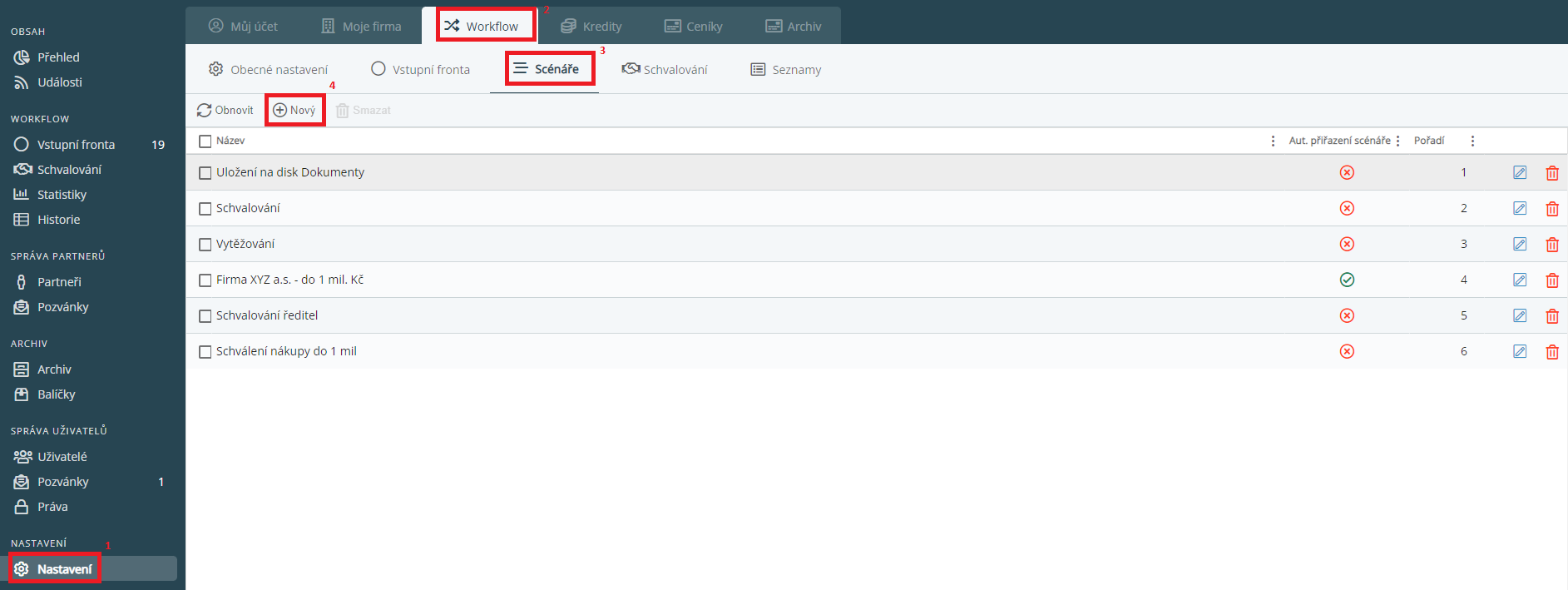Delete the Vytěžování scenario via trash icon
This screenshot has width=1568, height=590.
point(1551,245)
